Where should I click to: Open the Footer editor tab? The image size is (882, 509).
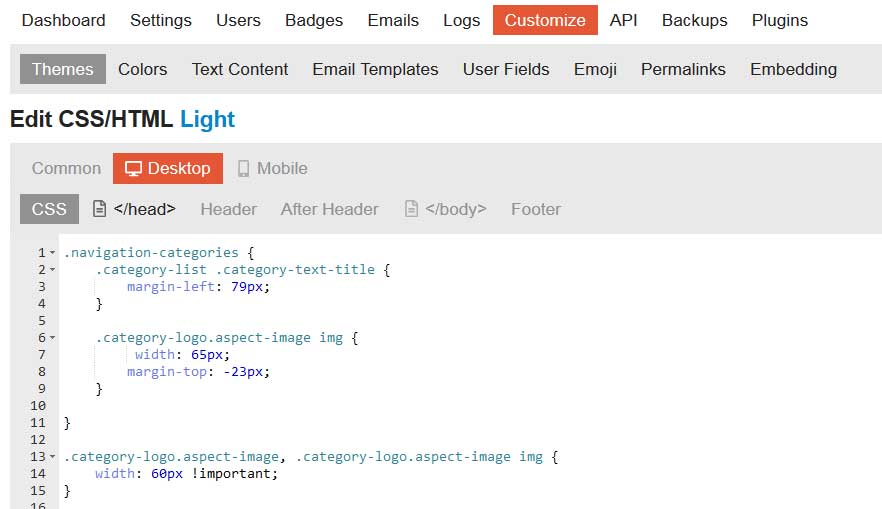tap(536, 209)
